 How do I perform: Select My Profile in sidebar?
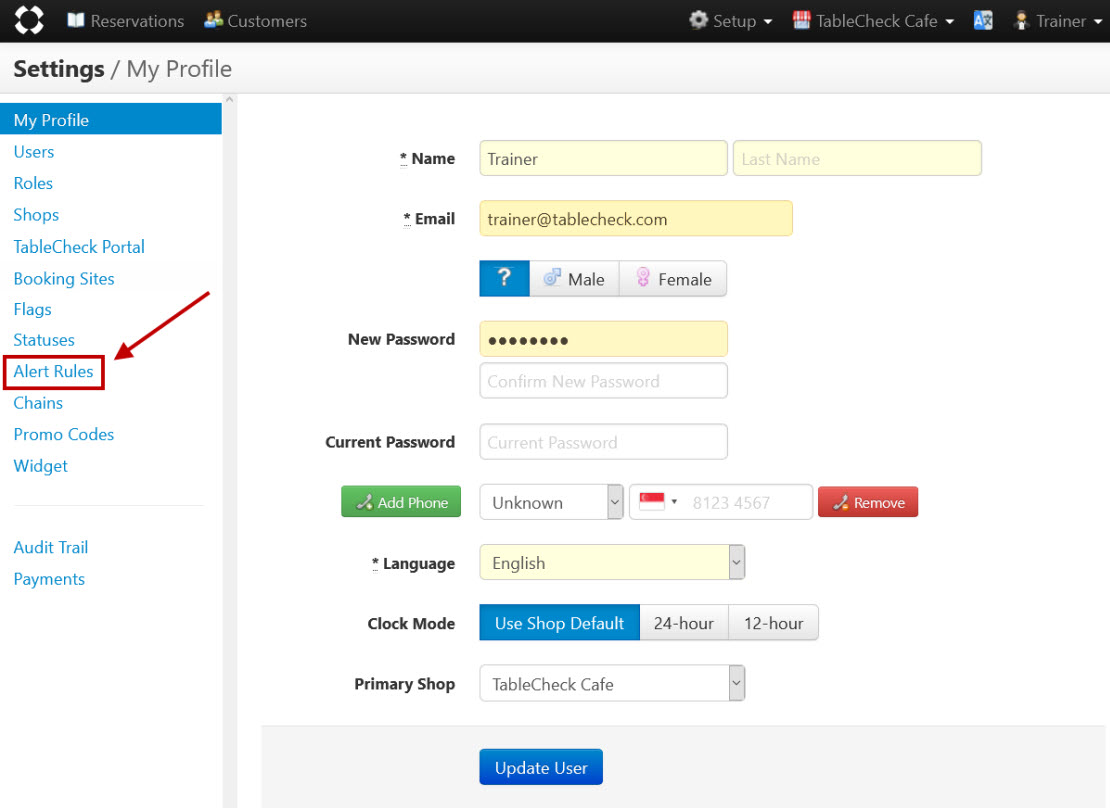click(111, 119)
